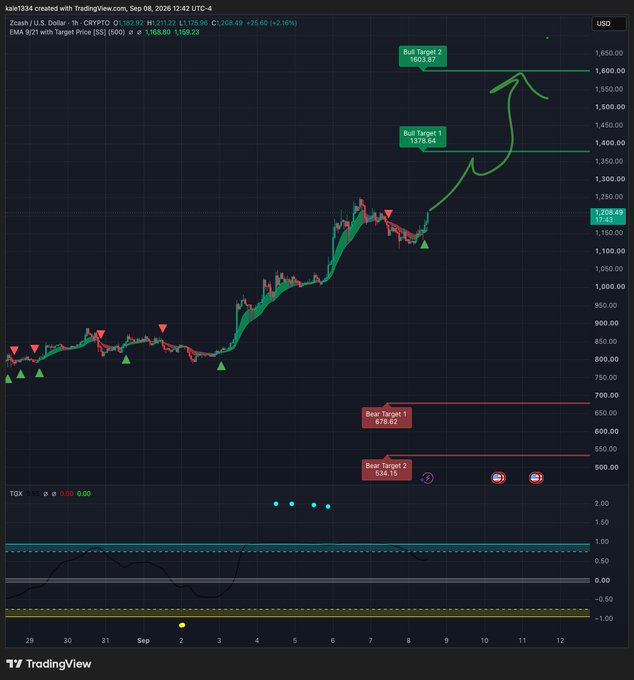
Task: Open the US flag event icon nearest the lightning icon
Action: pos(498,478)
